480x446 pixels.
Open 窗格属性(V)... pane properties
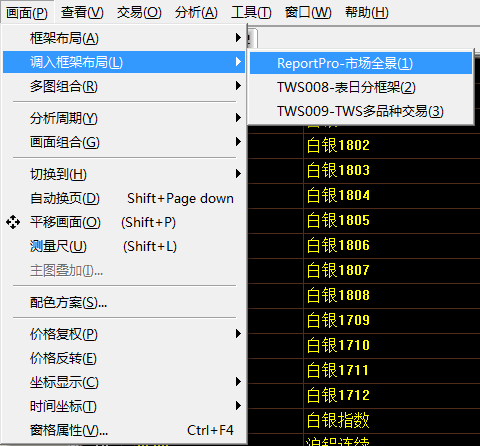(x=124, y=430)
